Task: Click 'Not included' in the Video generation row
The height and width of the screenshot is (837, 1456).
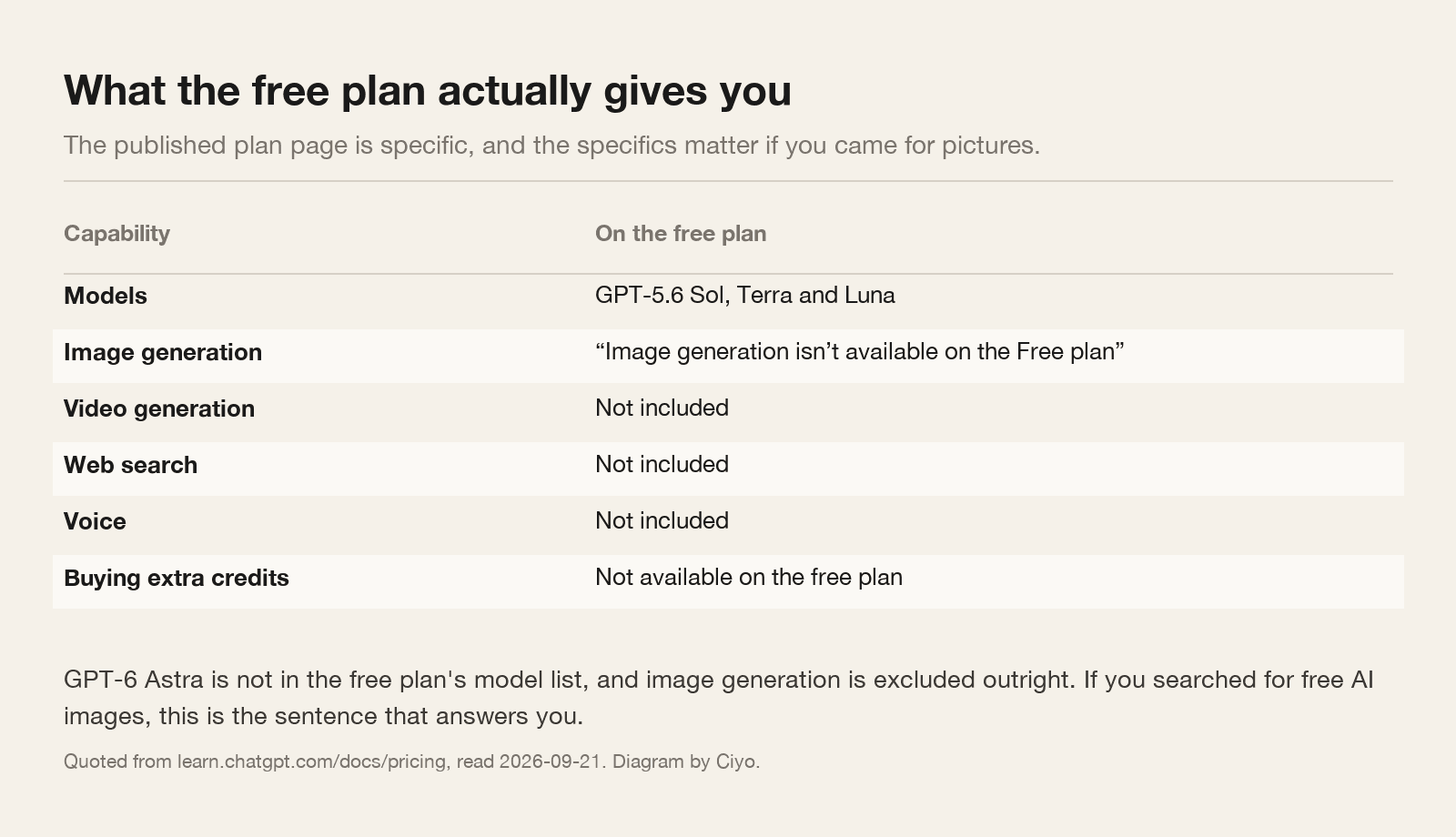Action: click(662, 408)
